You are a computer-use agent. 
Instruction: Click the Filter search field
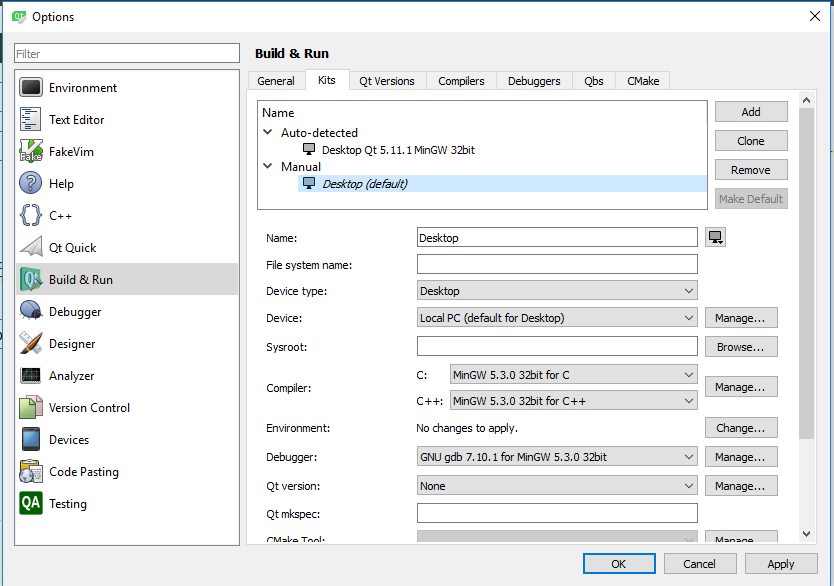(x=127, y=53)
